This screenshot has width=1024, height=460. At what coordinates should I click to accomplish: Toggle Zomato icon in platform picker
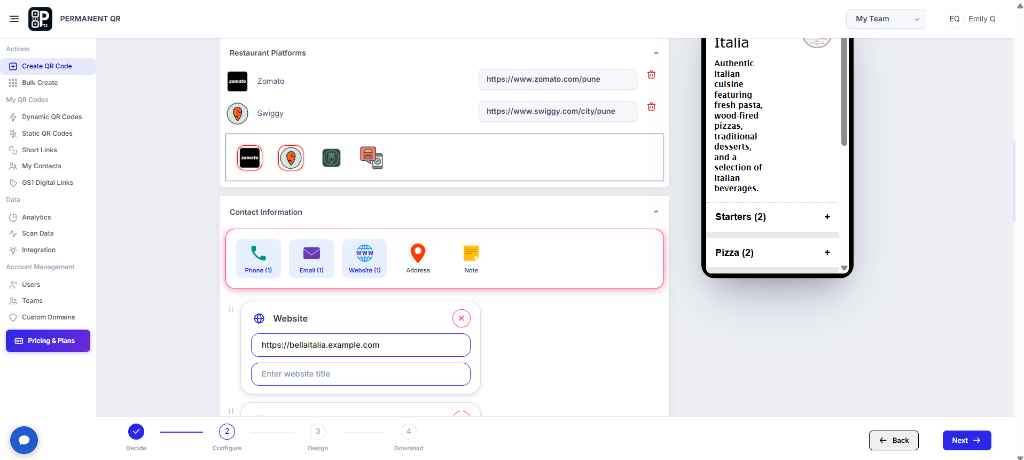[249, 157]
